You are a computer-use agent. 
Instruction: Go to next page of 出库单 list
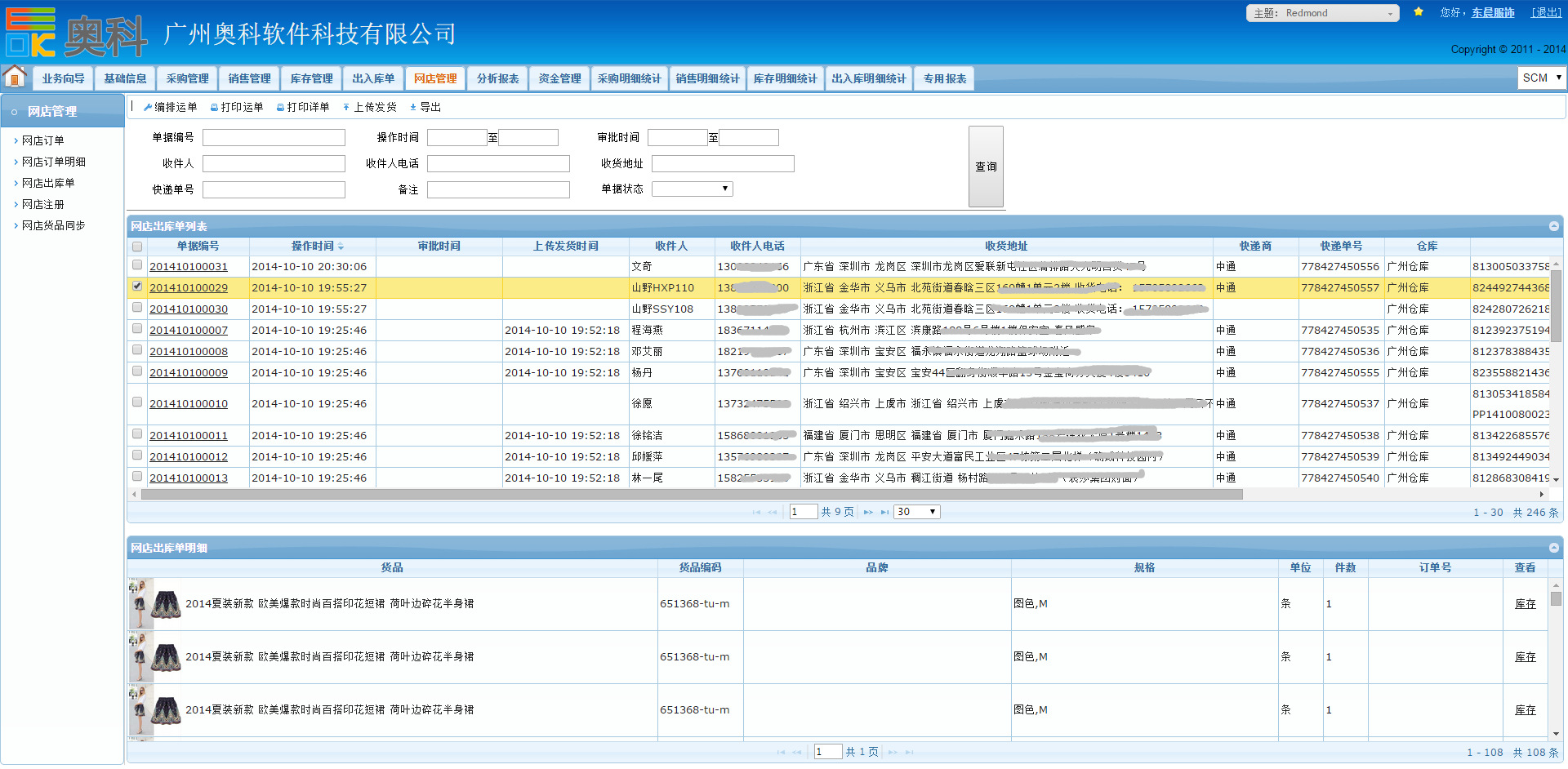[868, 512]
